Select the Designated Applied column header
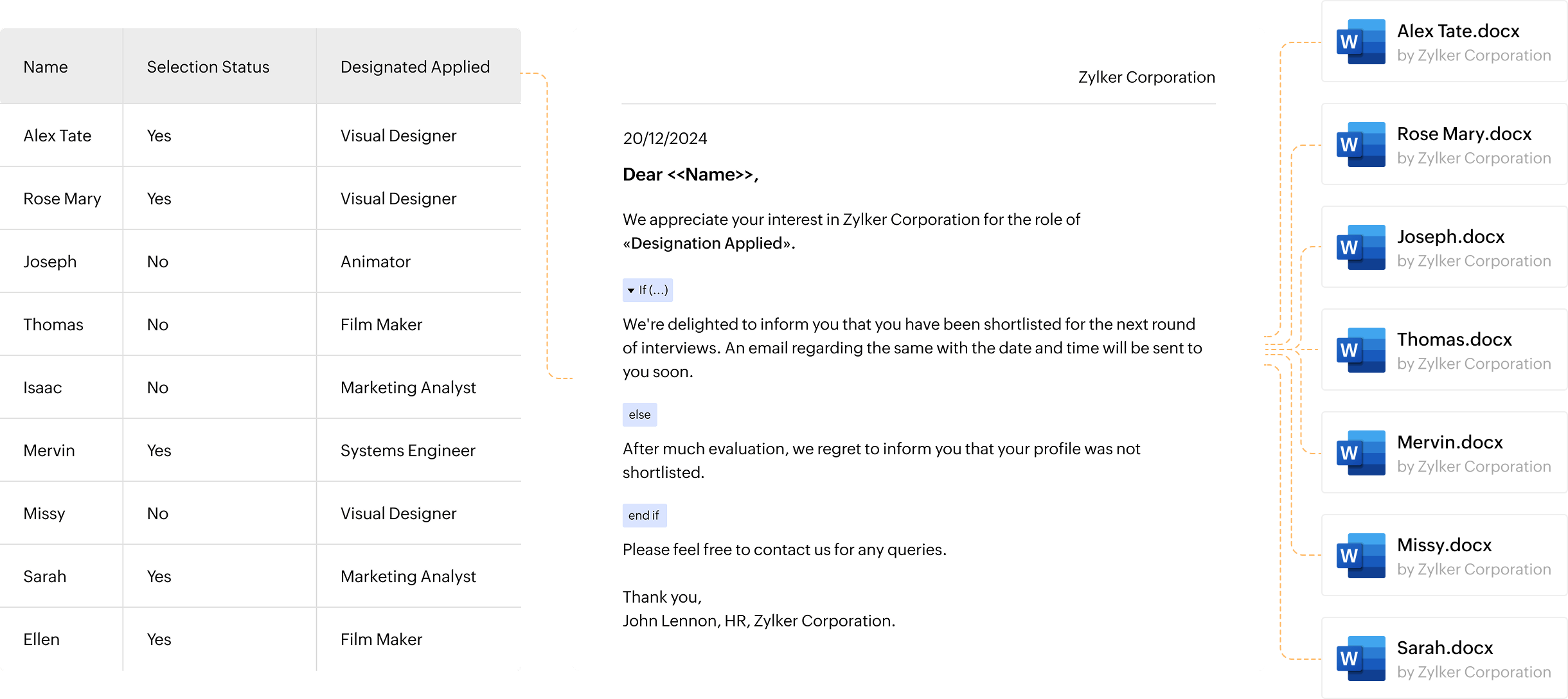1568x699 pixels. coord(415,67)
